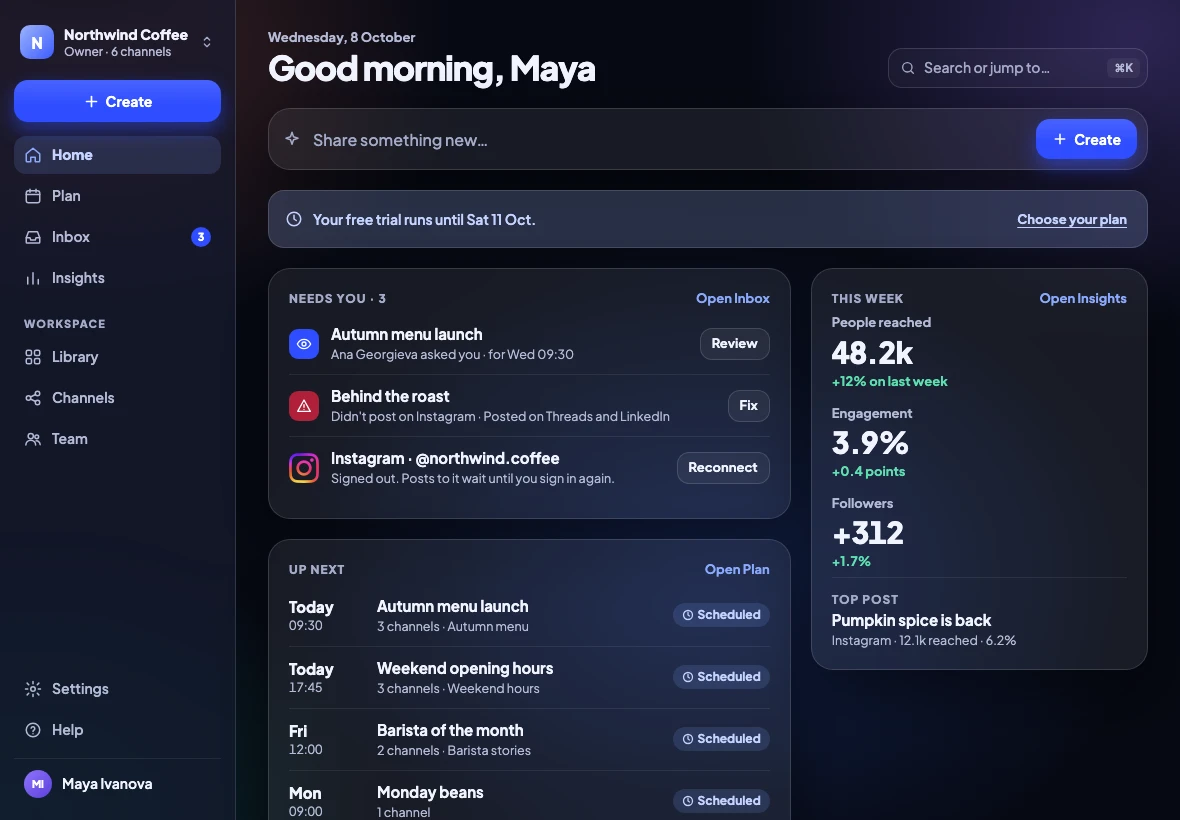Go to Insights in the sidebar
This screenshot has width=1180, height=820.
pyautogui.click(x=117, y=278)
